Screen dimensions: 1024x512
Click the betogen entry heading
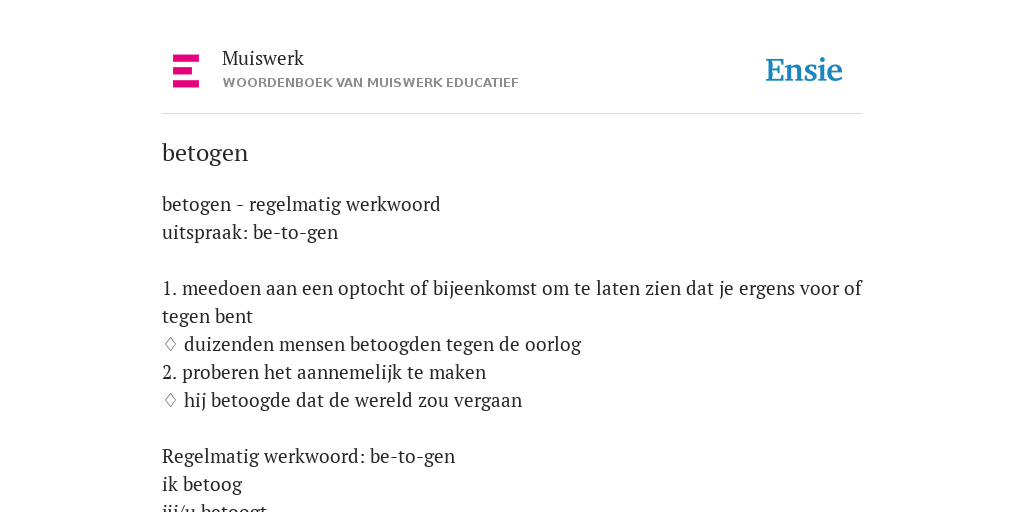coord(205,153)
